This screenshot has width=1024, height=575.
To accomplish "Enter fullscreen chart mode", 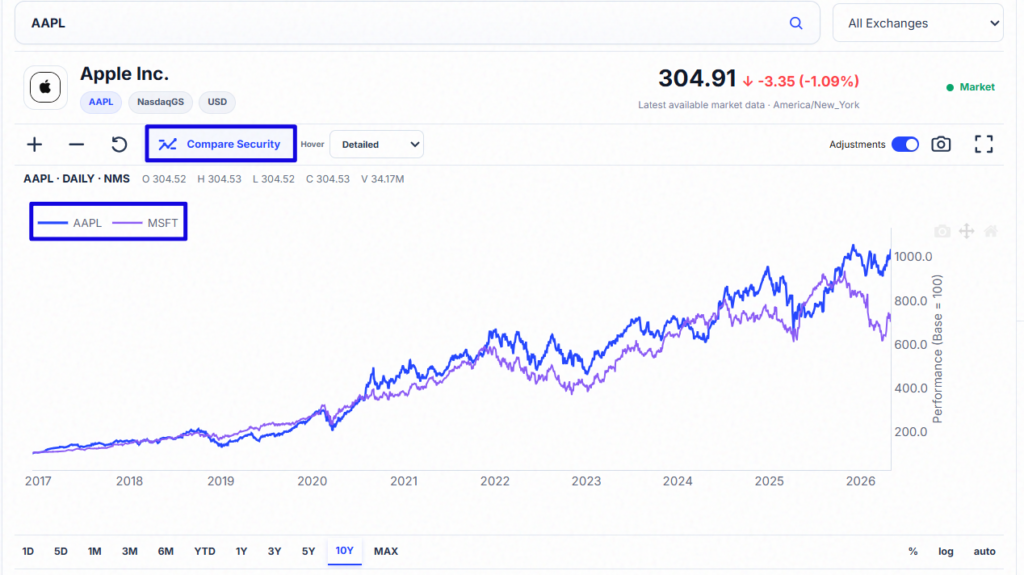I will (x=984, y=144).
